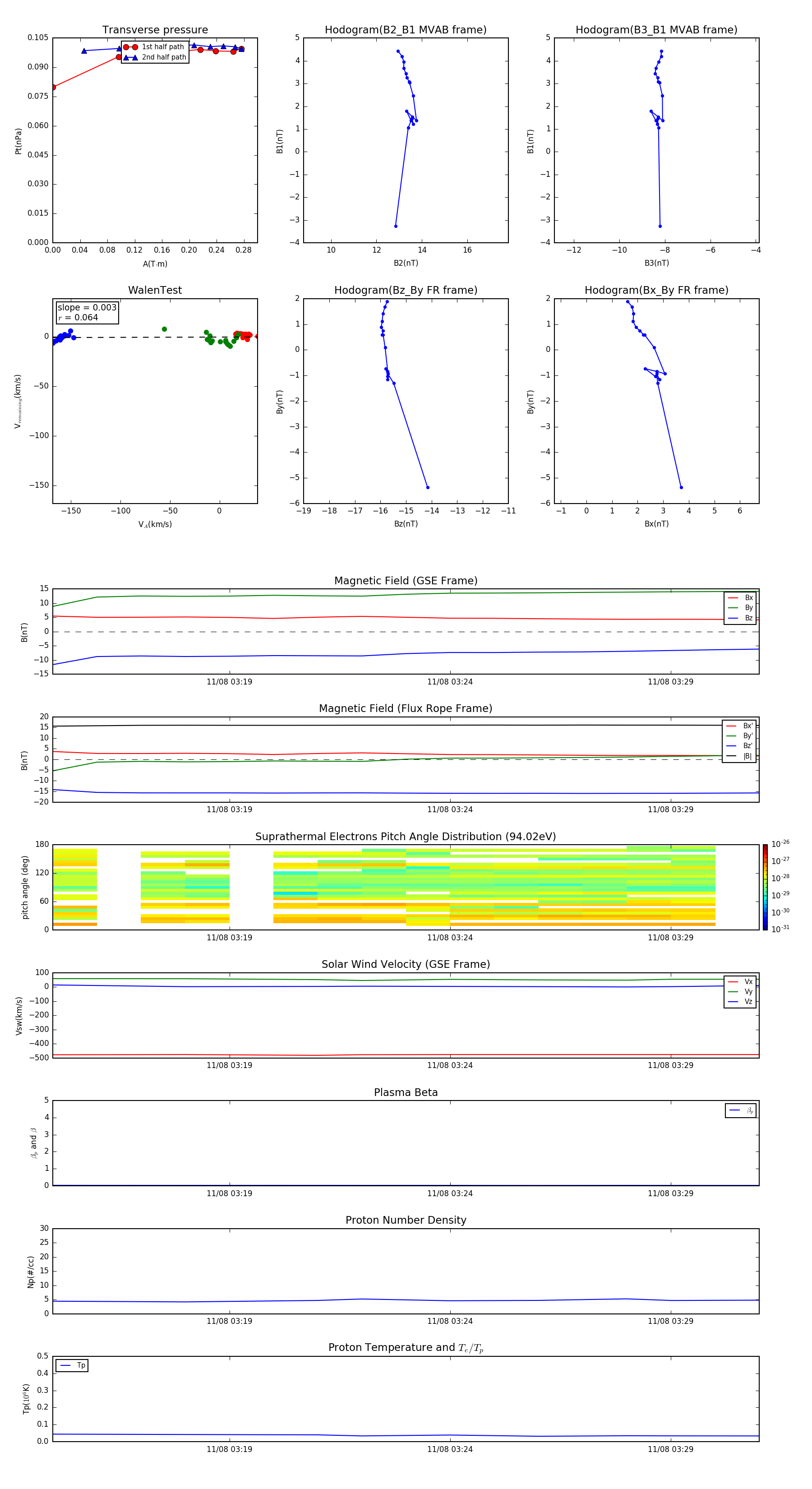Viewport: 812px width, 1489px height.
Task: Select "Vy" in the solar wind velocity legend
Action: pos(740,992)
